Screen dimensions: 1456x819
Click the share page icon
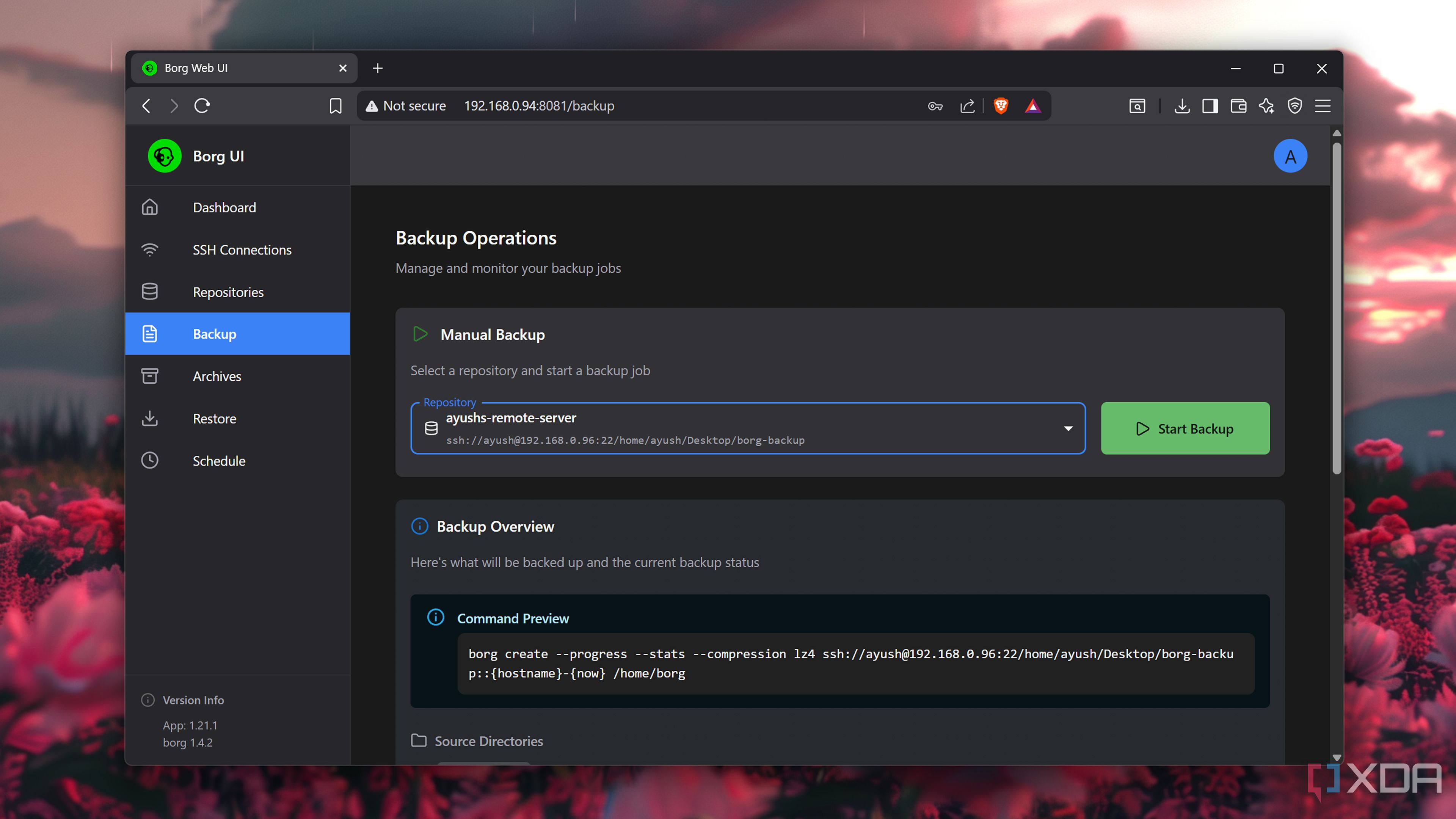tap(967, 106)
